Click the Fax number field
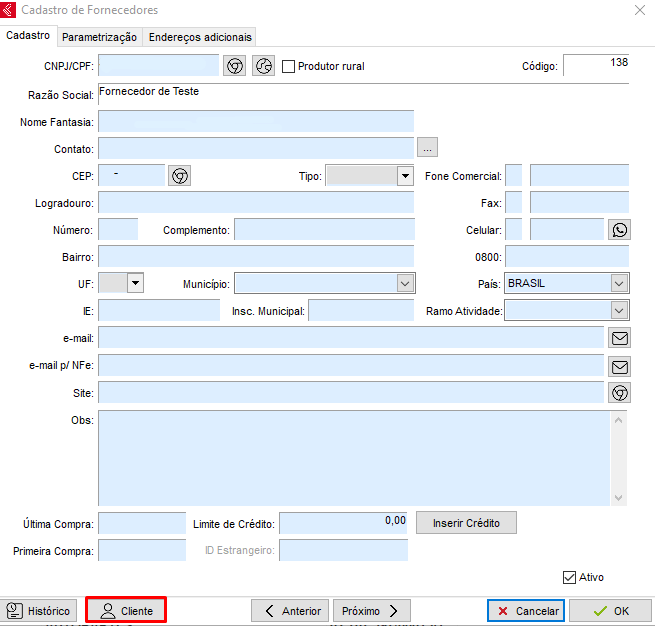The height and width of the screenshot is (626, 655). point(579,203)
